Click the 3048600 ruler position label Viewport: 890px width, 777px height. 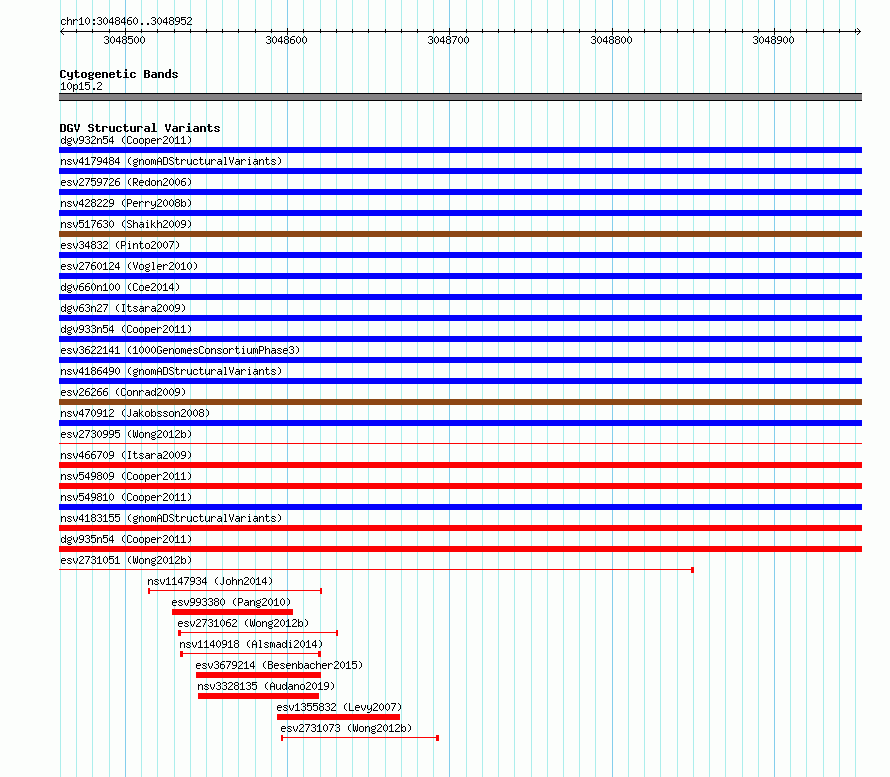tap(287, 40)
